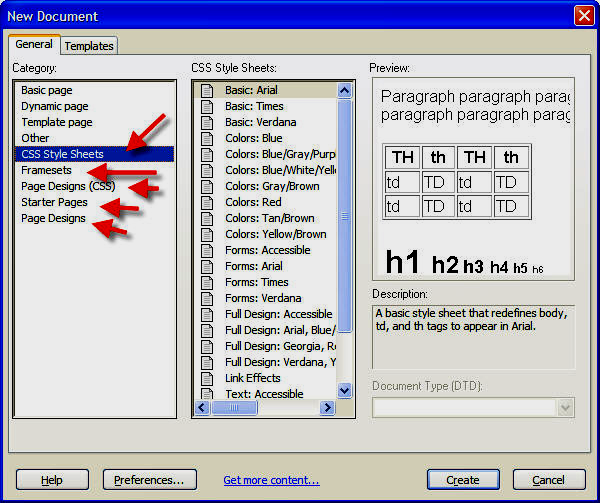The width and height of the screenshot is (600, 503).
Task: Click the Cancel button
Action: pyautogui.click(x=549, y=480)
